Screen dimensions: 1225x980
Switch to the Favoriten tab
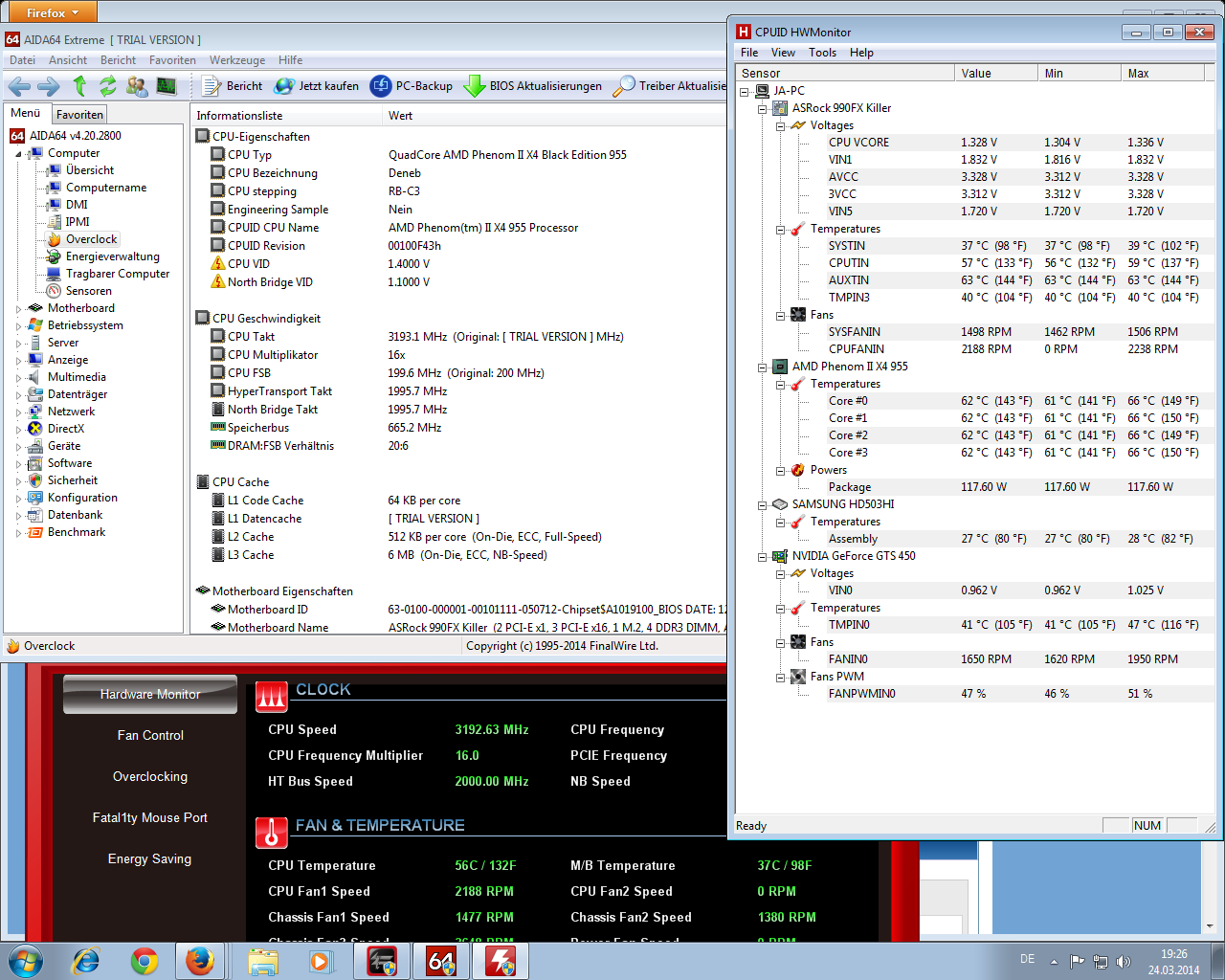click(x=79, y=115)
